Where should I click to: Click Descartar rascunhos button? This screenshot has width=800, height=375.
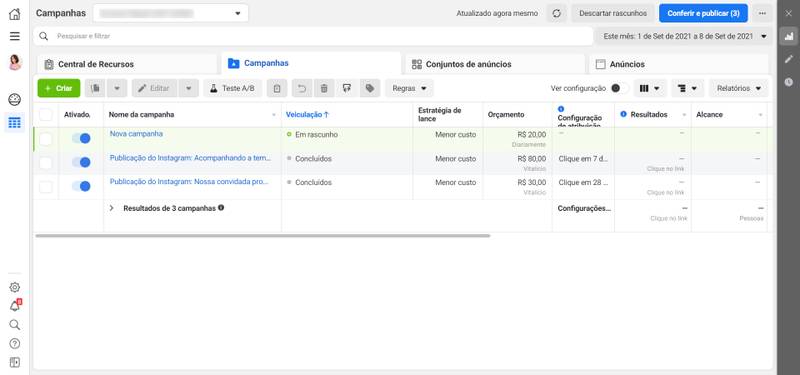tap(613, 13)
